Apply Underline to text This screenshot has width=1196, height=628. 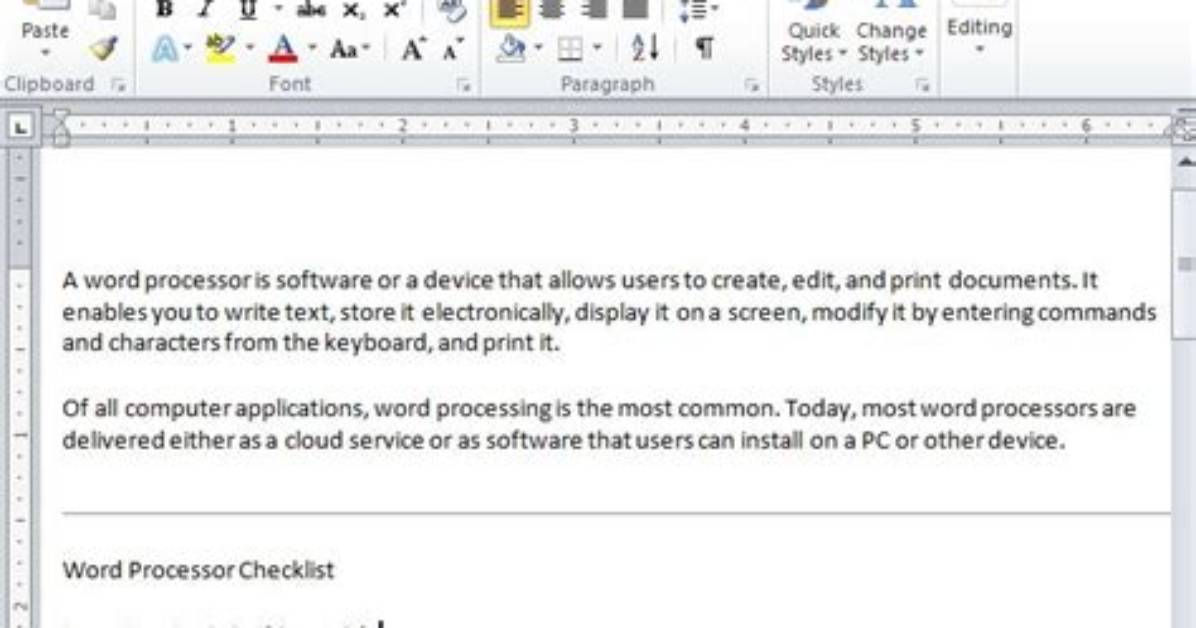[248, 9]
